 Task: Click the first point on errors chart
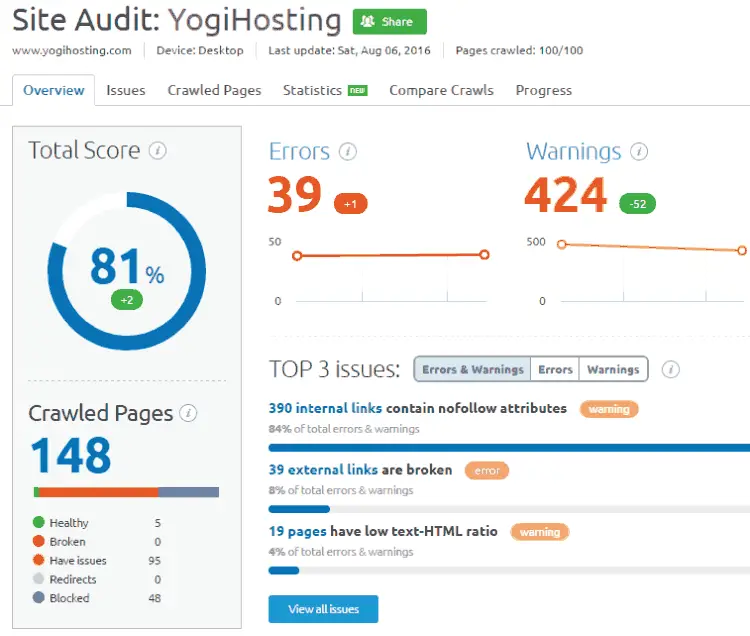point(297,256)
